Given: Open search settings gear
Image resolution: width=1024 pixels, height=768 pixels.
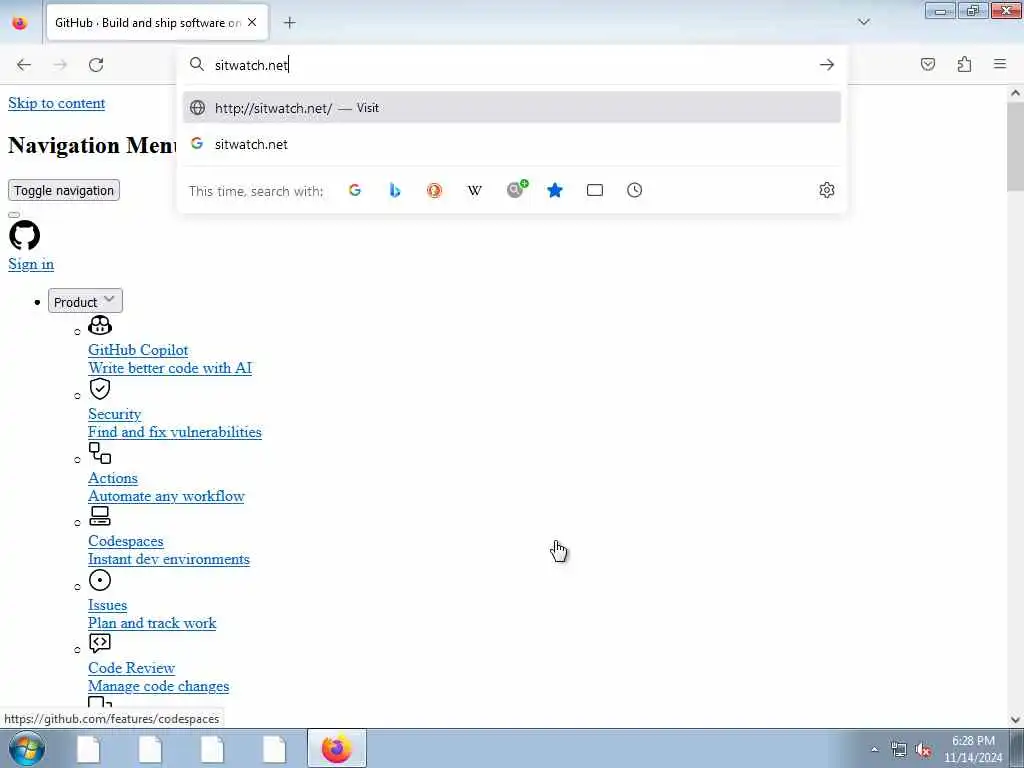Looking at the screenshot, I should click(x=827, y=190).
